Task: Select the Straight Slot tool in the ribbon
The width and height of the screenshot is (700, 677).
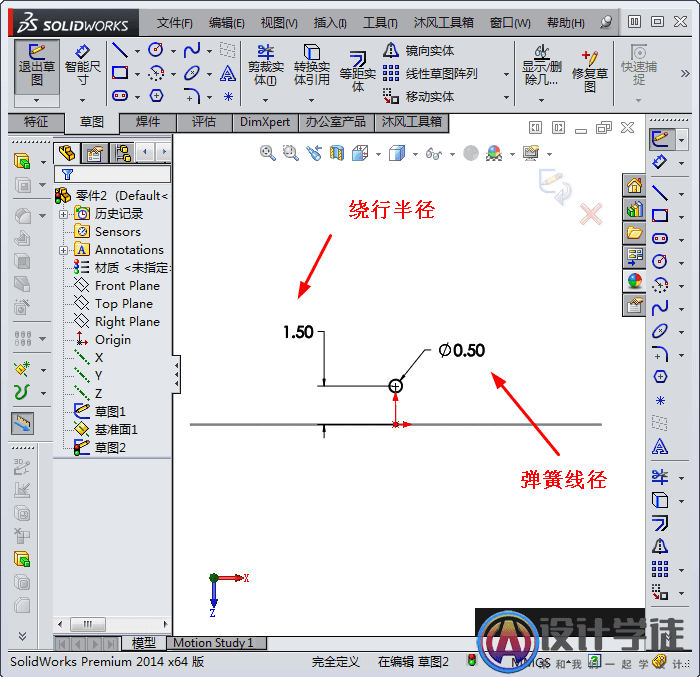Action: coord(120,96)
